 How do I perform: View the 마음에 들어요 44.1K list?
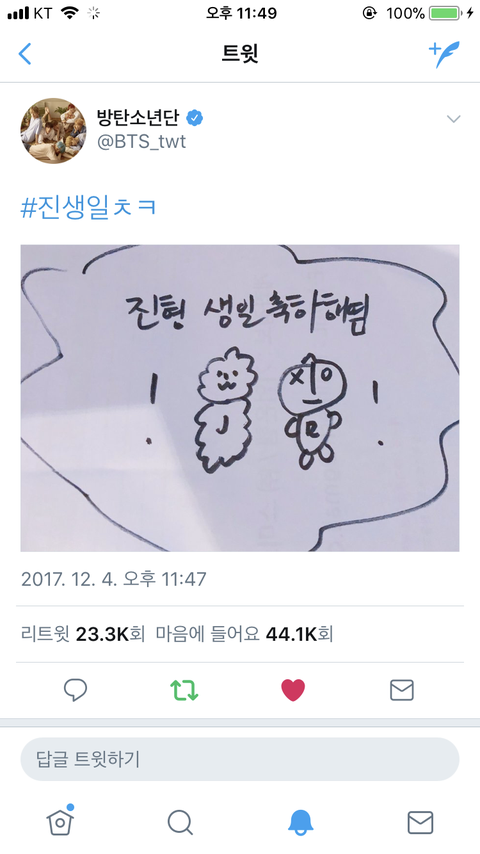coord(245,635)
